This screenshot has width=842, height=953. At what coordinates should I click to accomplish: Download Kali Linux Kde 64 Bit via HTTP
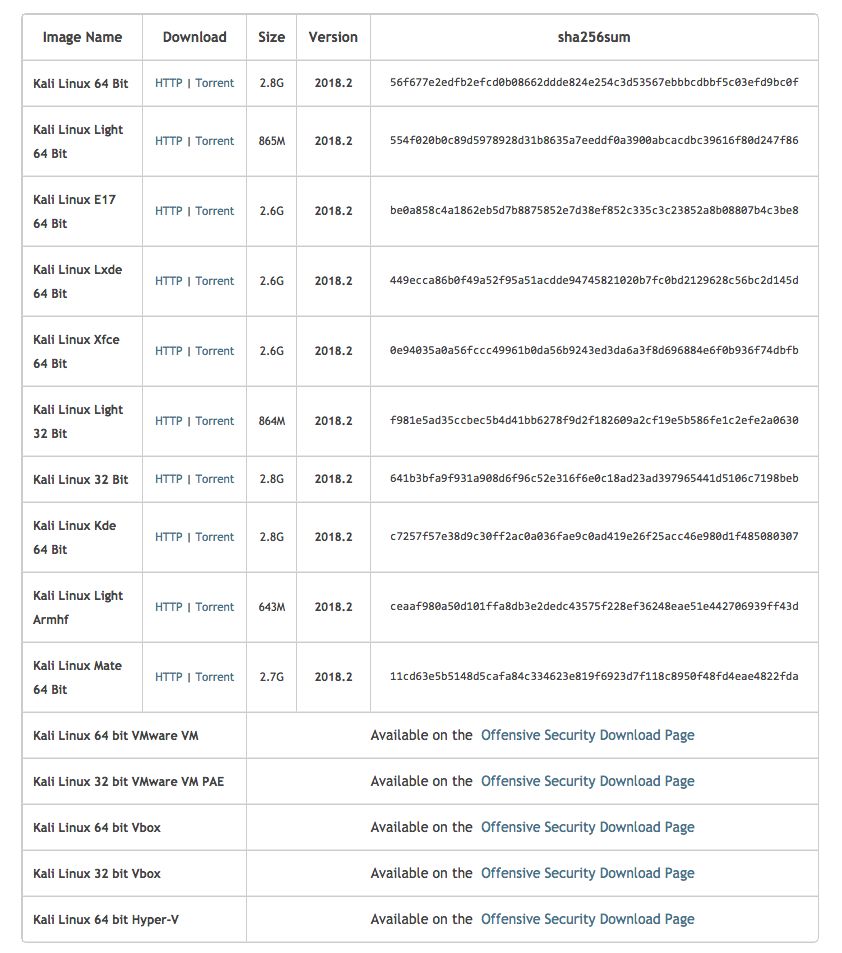pos(168,537)
